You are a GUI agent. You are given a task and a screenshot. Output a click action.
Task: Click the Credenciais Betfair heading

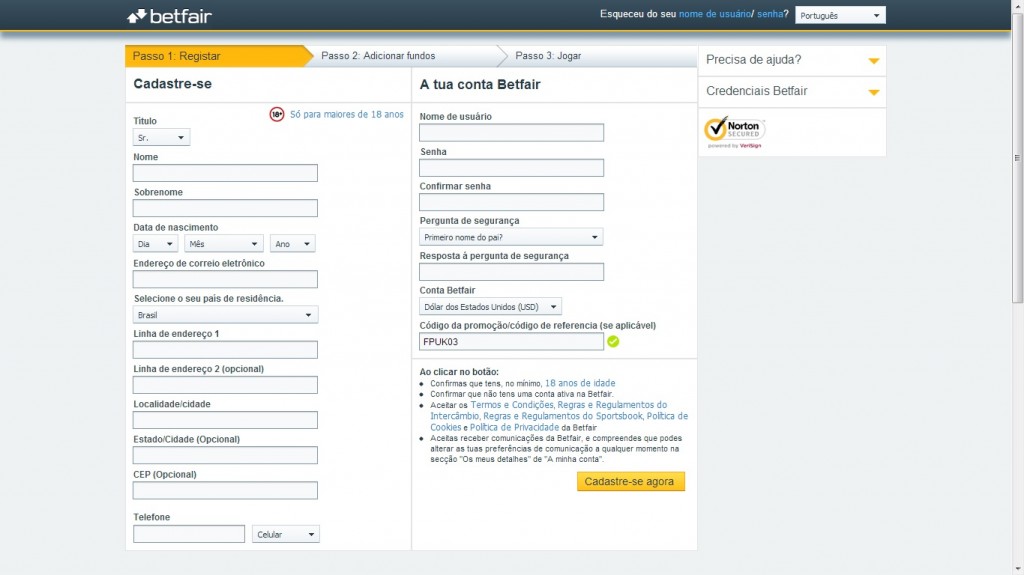[757, 91]
